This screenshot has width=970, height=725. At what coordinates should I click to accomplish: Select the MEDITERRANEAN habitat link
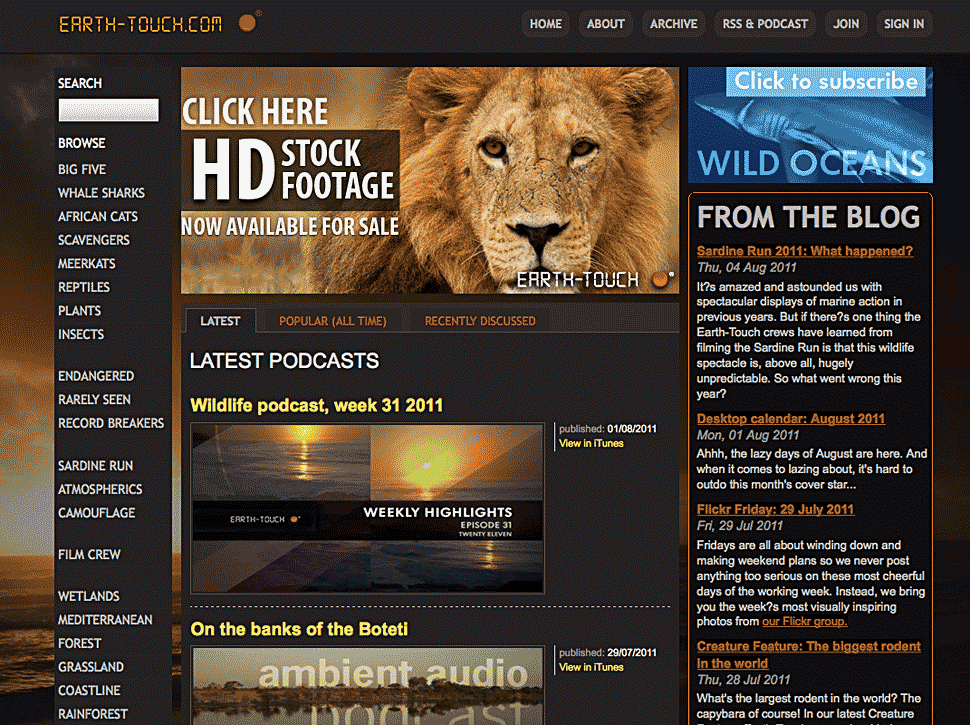[105, 620]
